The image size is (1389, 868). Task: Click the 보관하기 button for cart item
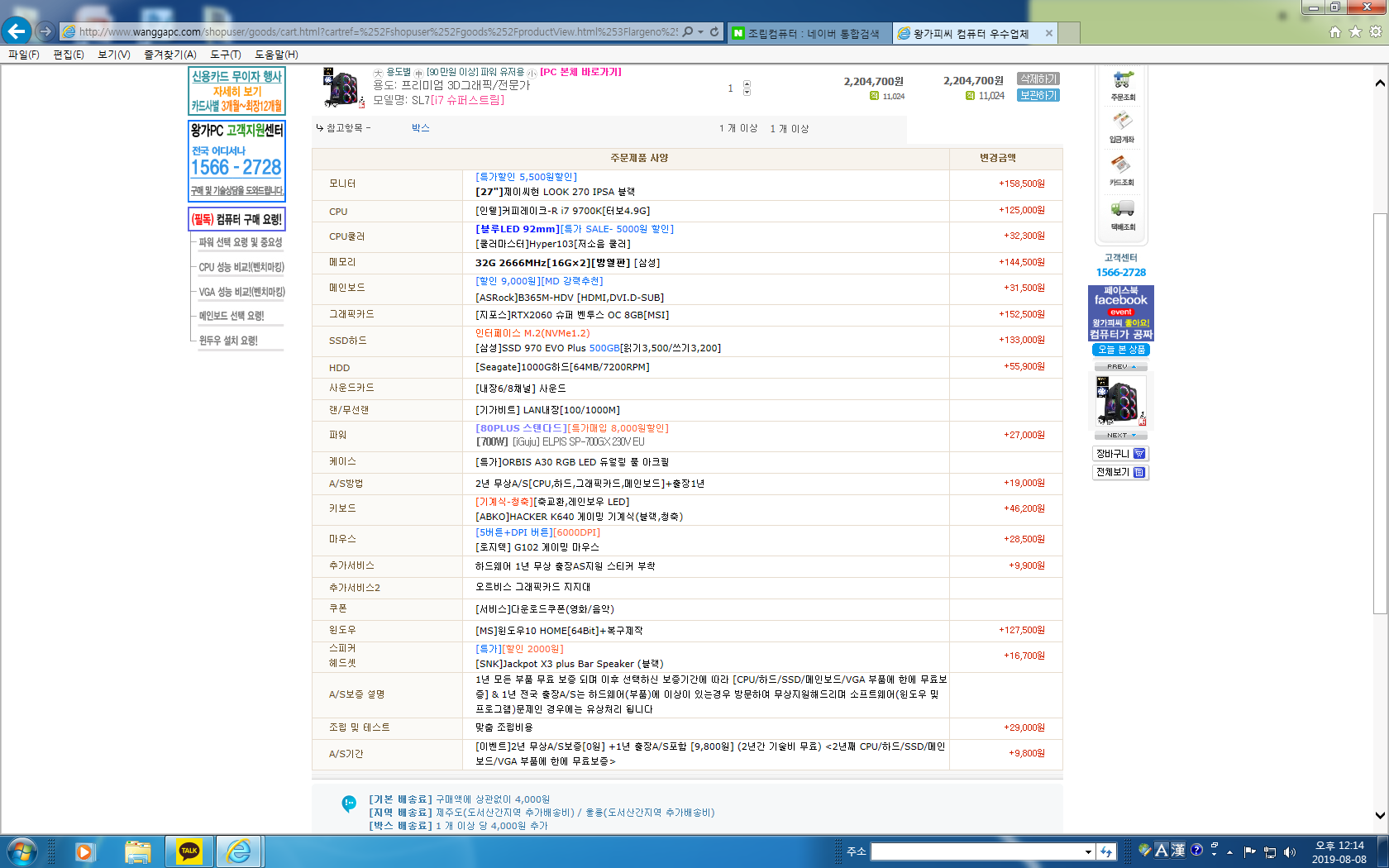(x=1038, y=95)
